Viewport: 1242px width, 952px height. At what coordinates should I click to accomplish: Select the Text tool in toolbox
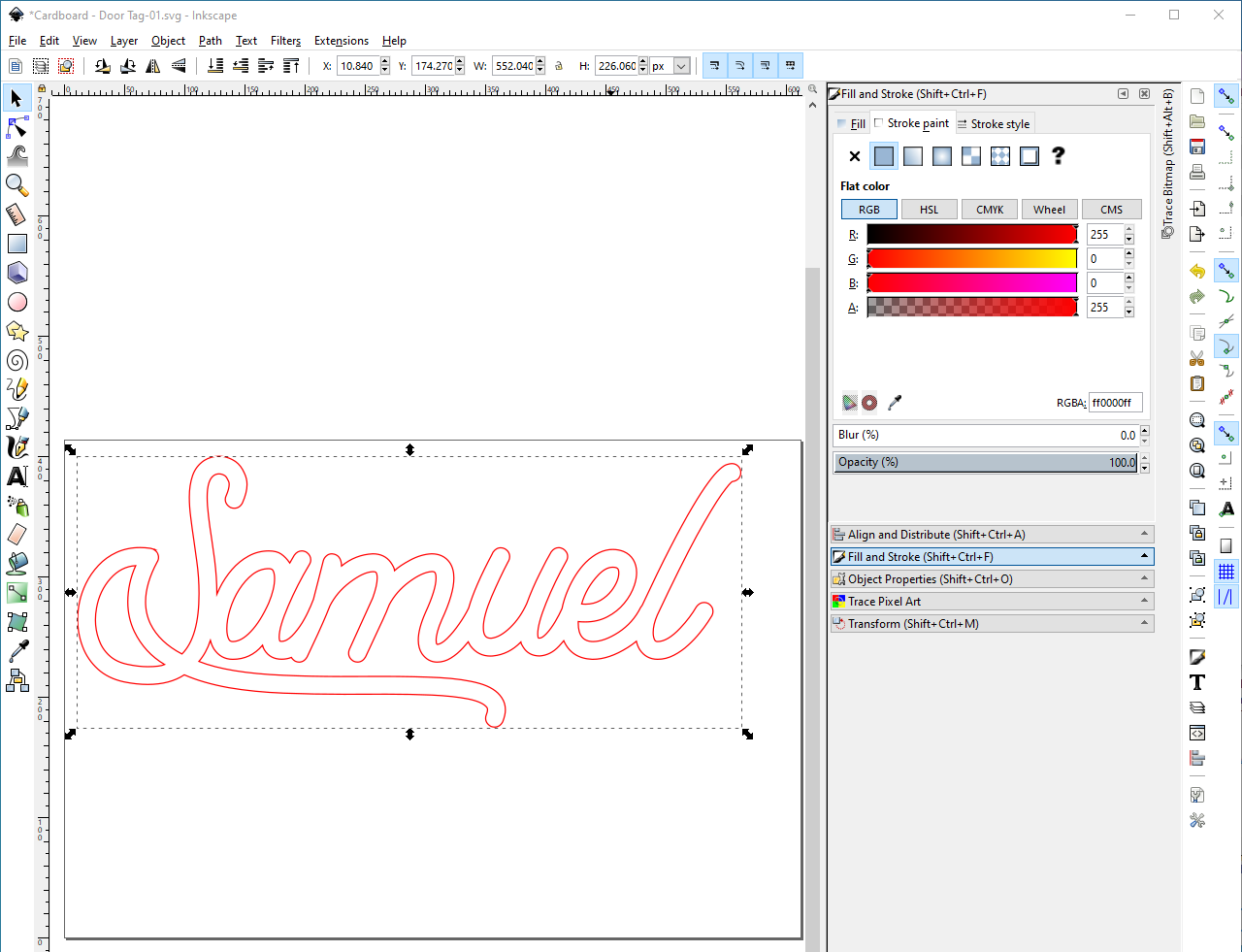point(17,476)
